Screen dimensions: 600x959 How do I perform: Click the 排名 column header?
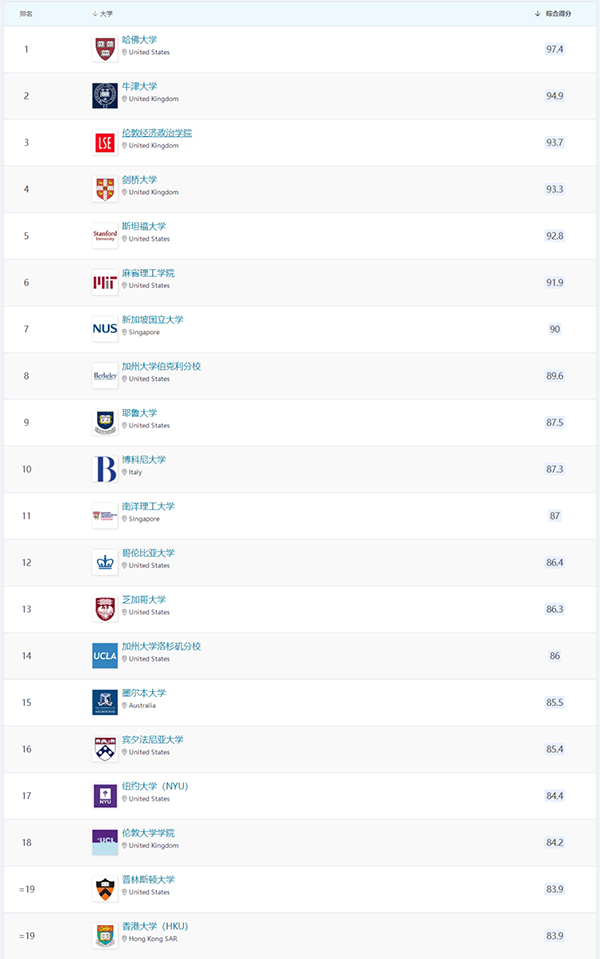pos(26,13)
